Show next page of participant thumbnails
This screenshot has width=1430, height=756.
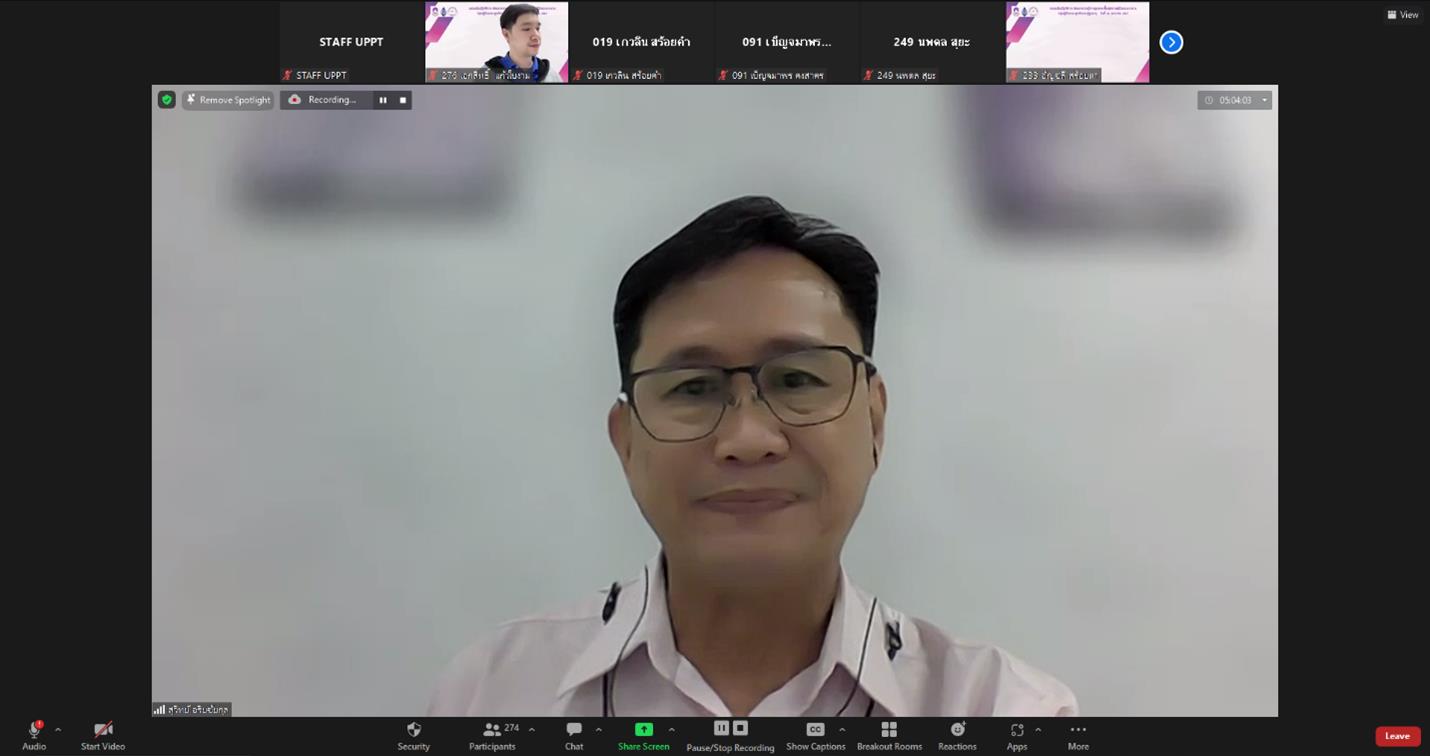pos(1171,42)
